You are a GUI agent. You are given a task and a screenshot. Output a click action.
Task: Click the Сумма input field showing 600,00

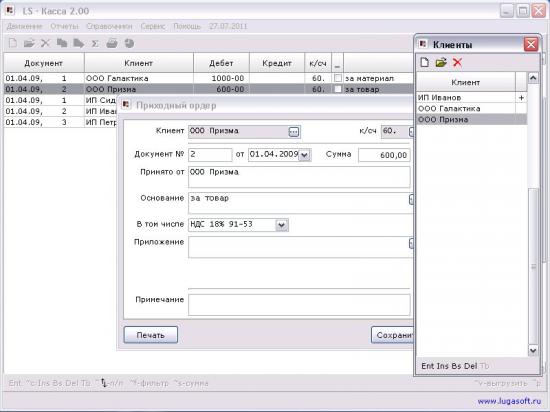click(384, 155)
